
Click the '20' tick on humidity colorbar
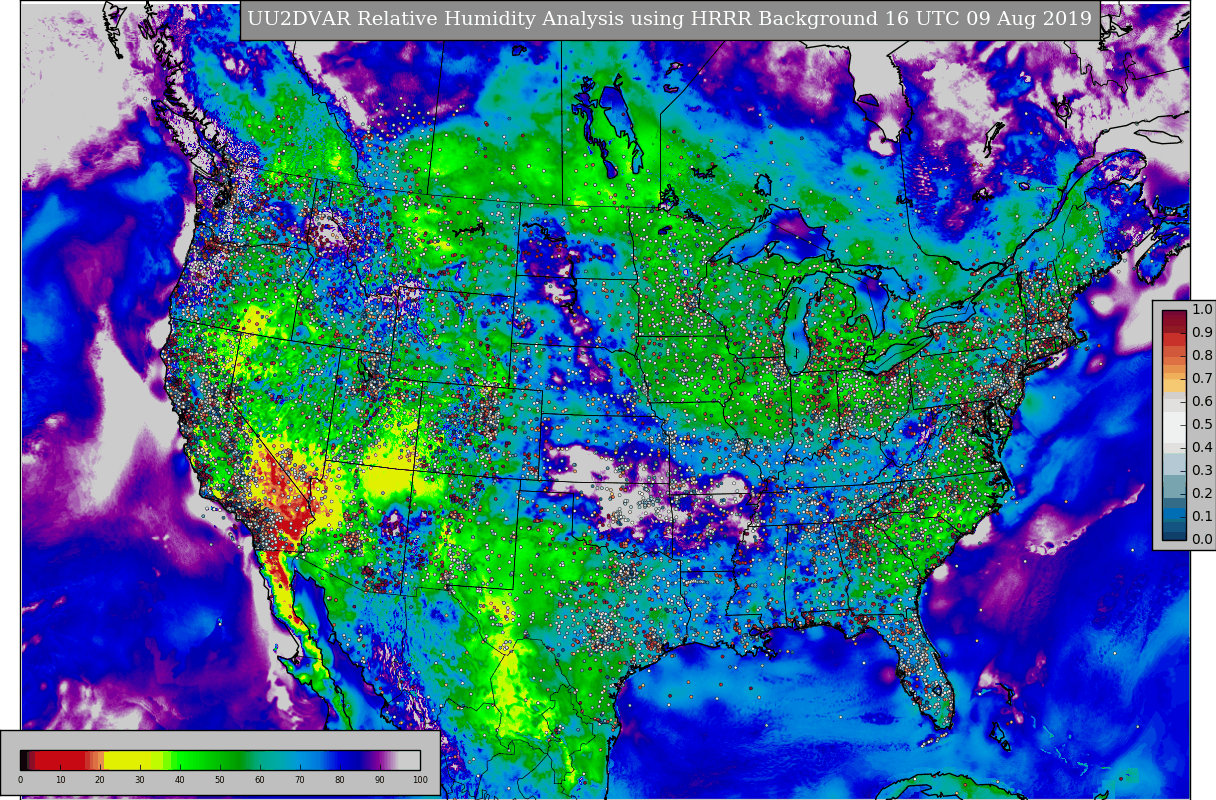100,780
